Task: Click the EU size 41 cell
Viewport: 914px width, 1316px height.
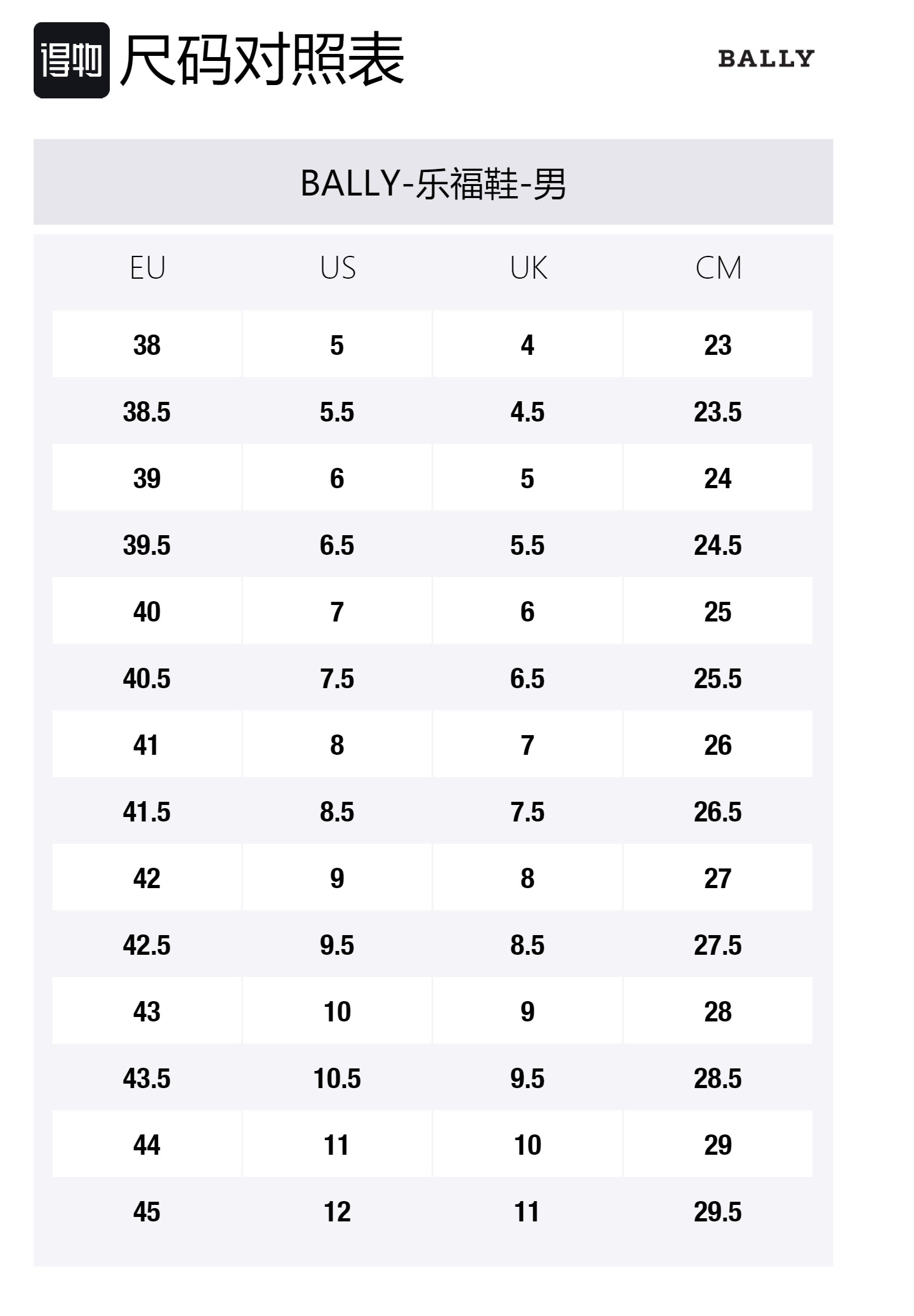Action: coord(147,745)
